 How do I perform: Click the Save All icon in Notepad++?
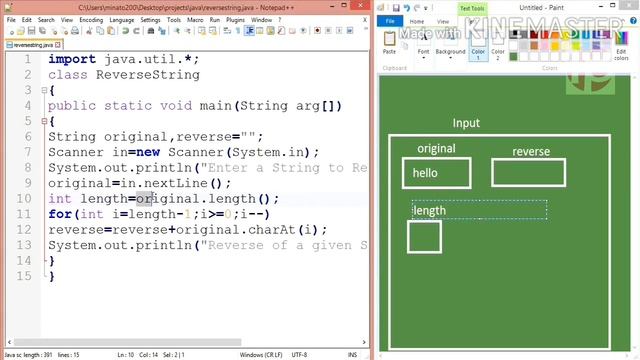[42, 31]
